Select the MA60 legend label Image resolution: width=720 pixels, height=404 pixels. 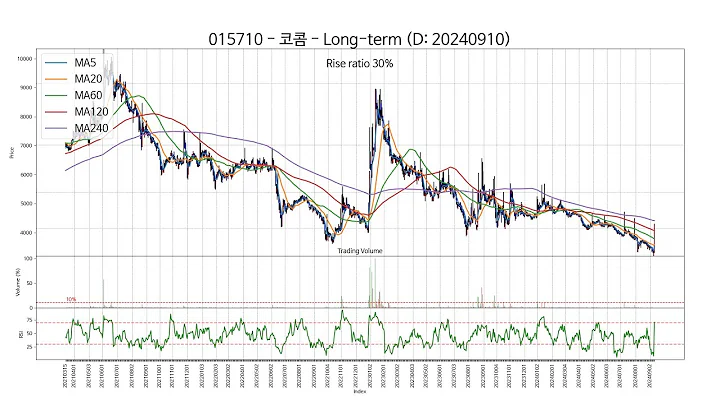click(88, 95)
